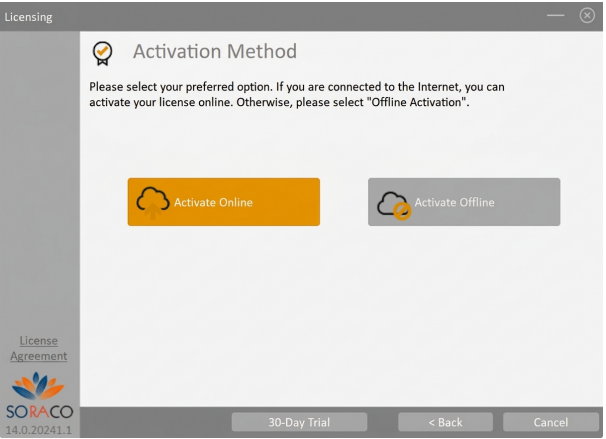Click the Licensing title bar text

29,17
